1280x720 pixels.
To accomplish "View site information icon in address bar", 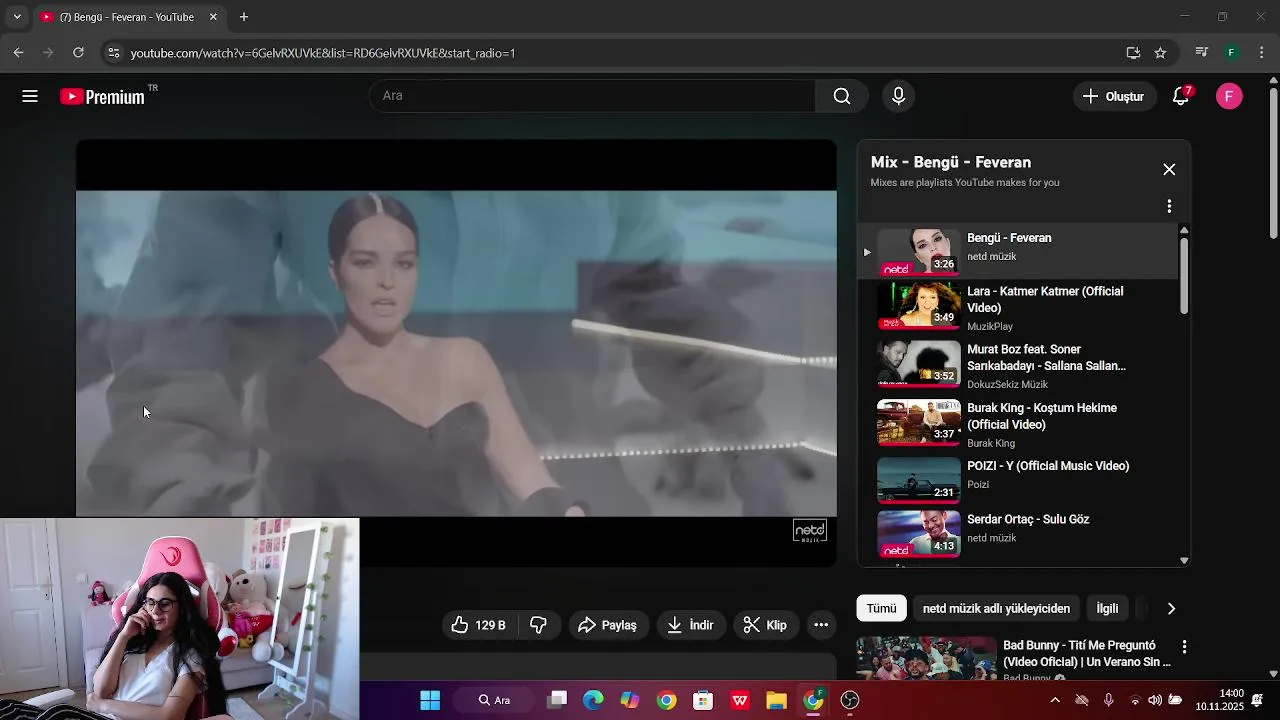I will [x=113, y=53].
